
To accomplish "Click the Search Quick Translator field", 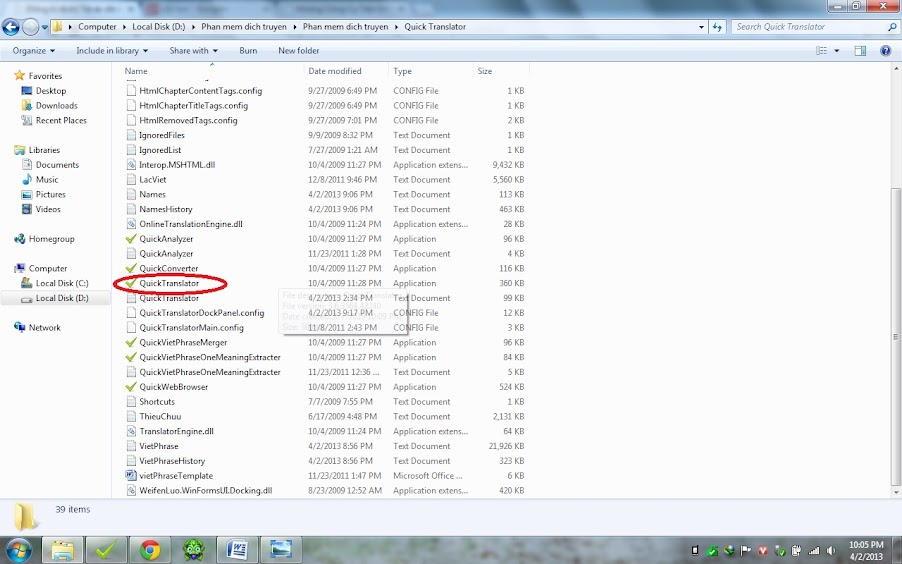I will pos(808,27).
